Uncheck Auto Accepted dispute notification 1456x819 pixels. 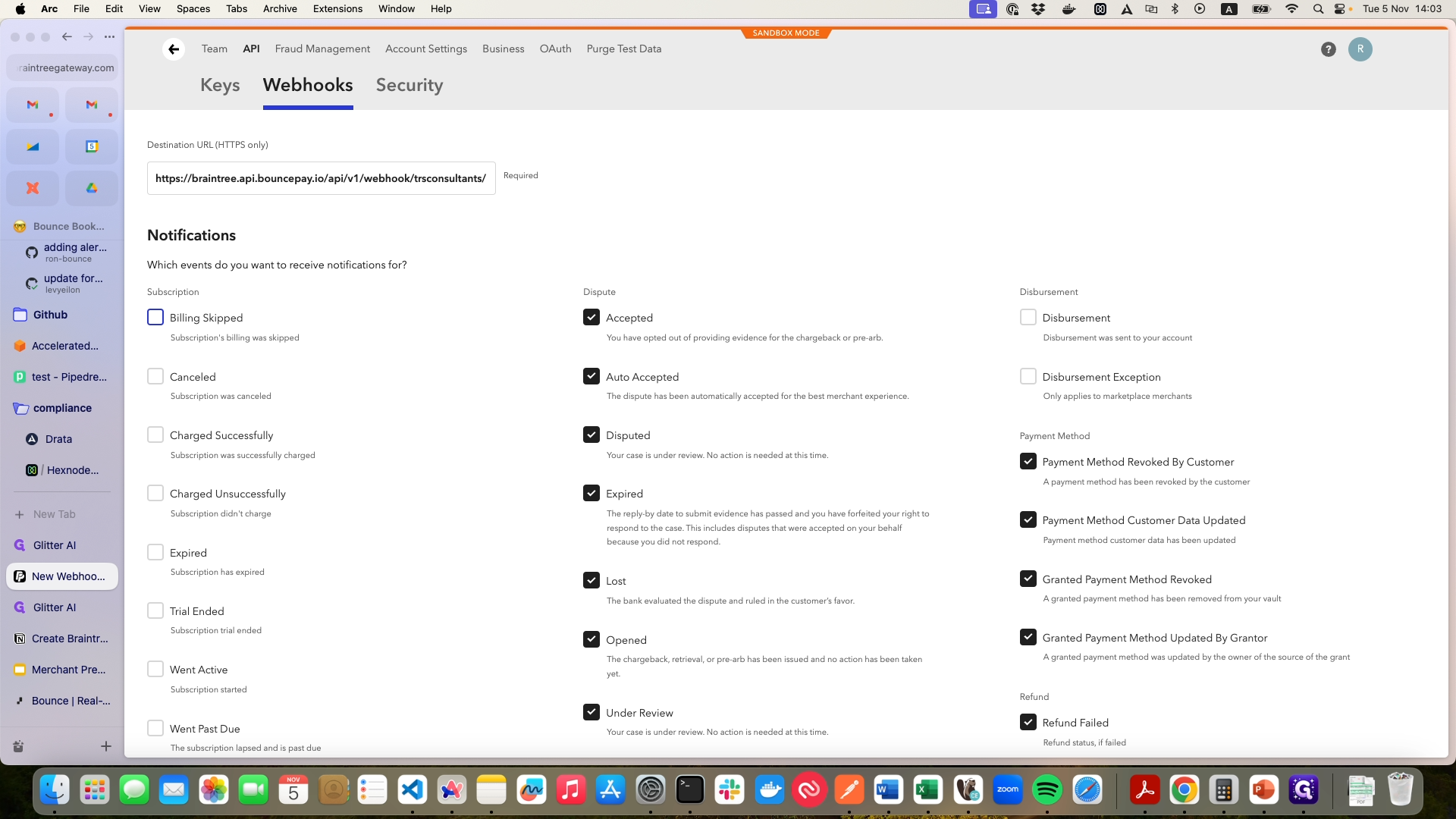click(x=591, y=376)
